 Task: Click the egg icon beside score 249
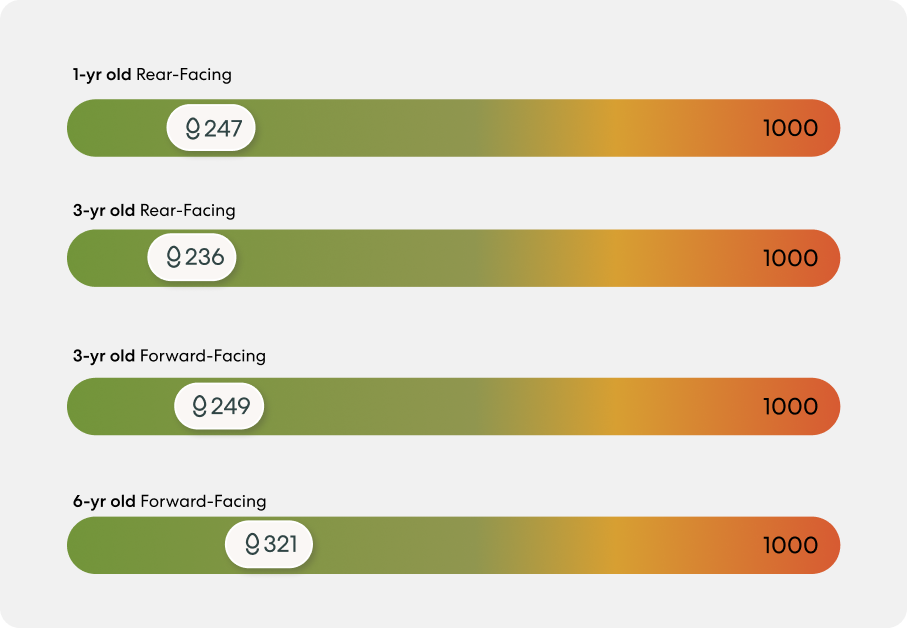(200, 406)
